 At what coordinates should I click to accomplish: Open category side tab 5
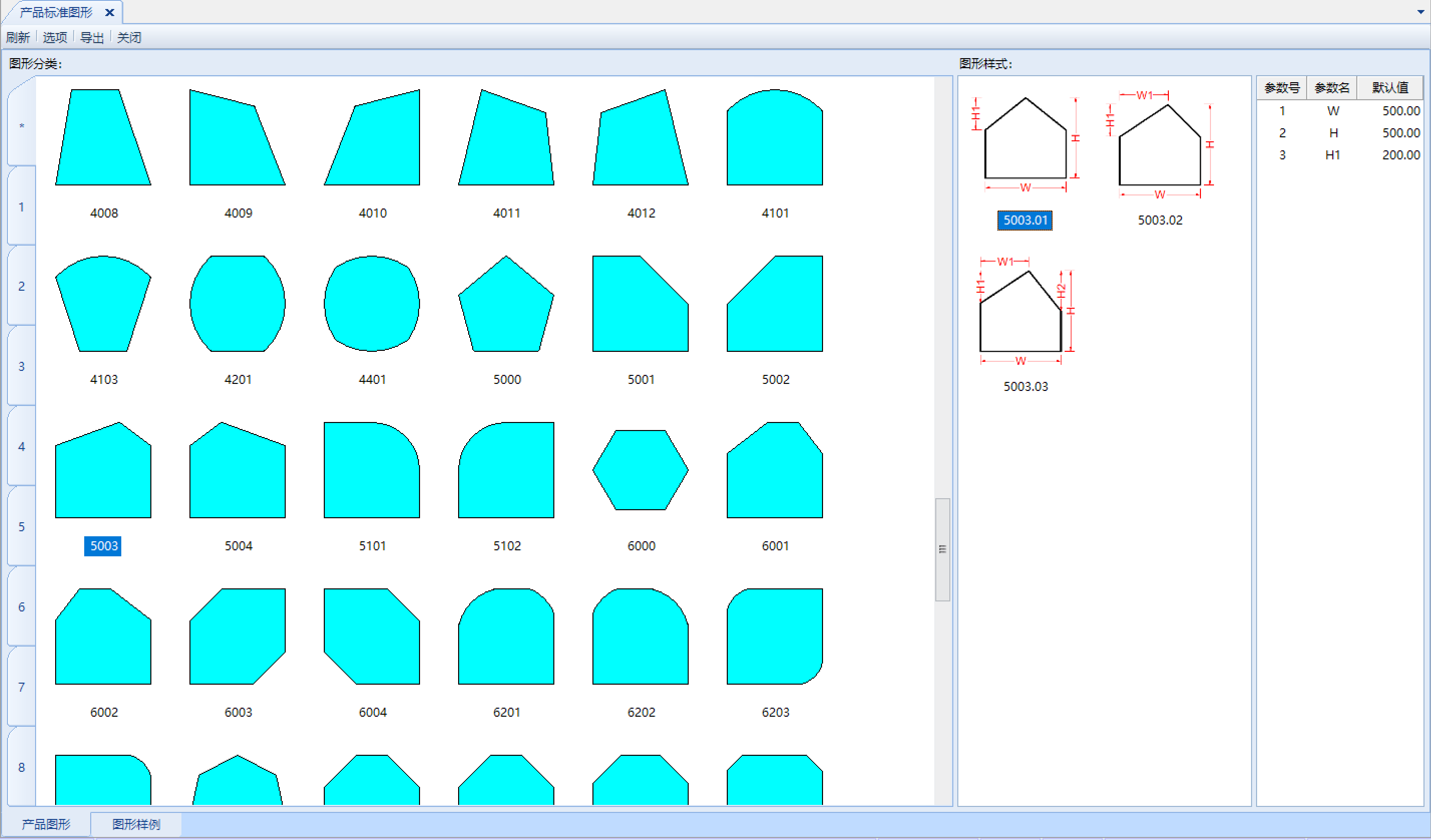(x=22, y=526)
